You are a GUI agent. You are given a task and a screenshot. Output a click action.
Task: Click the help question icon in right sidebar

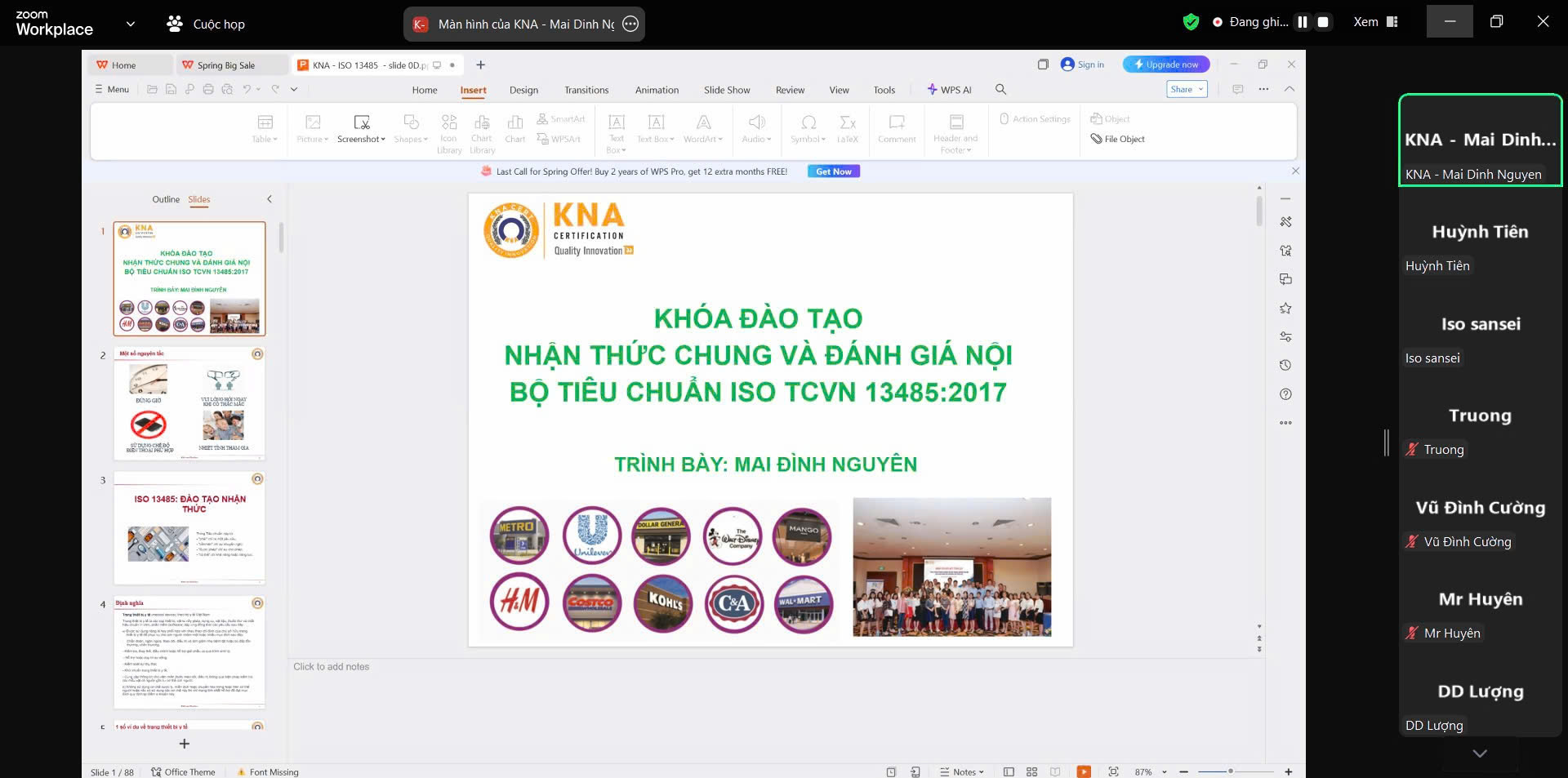tap(1285, 394)
